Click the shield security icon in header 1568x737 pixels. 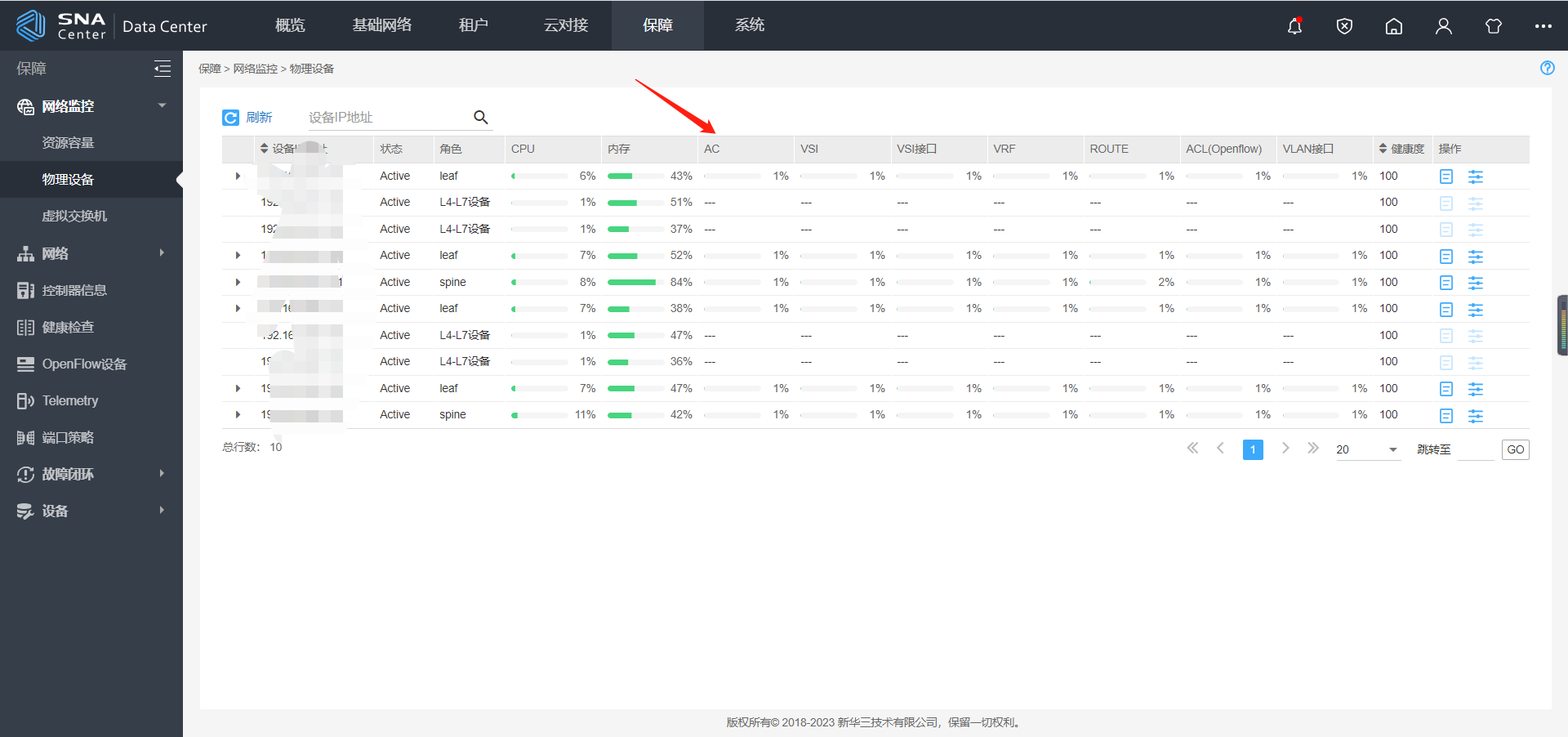[x=1344, y=26]
